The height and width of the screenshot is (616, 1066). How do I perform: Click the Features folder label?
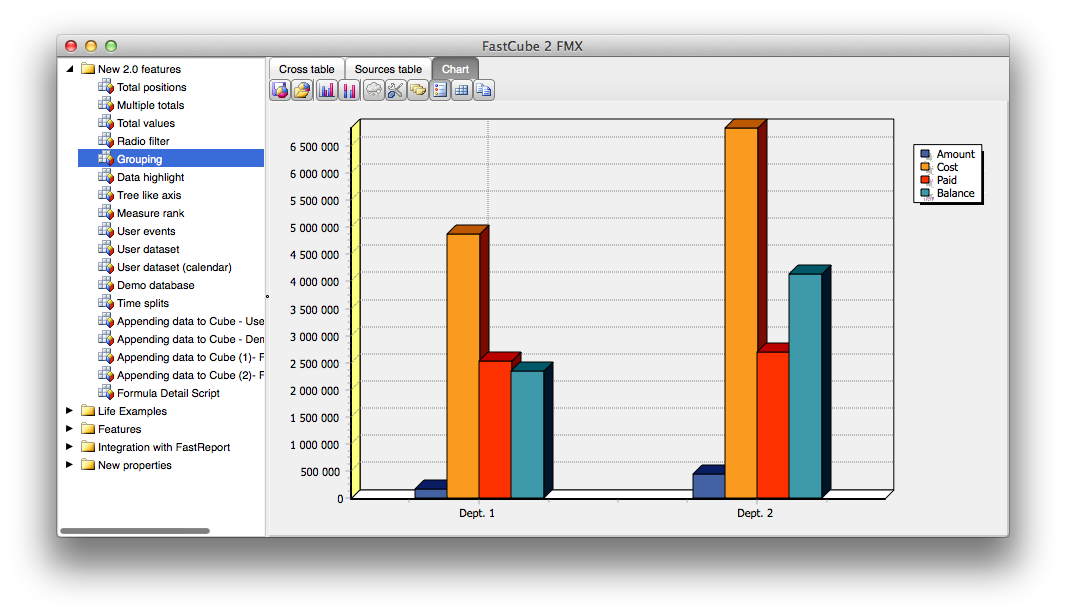click(120, 429)
